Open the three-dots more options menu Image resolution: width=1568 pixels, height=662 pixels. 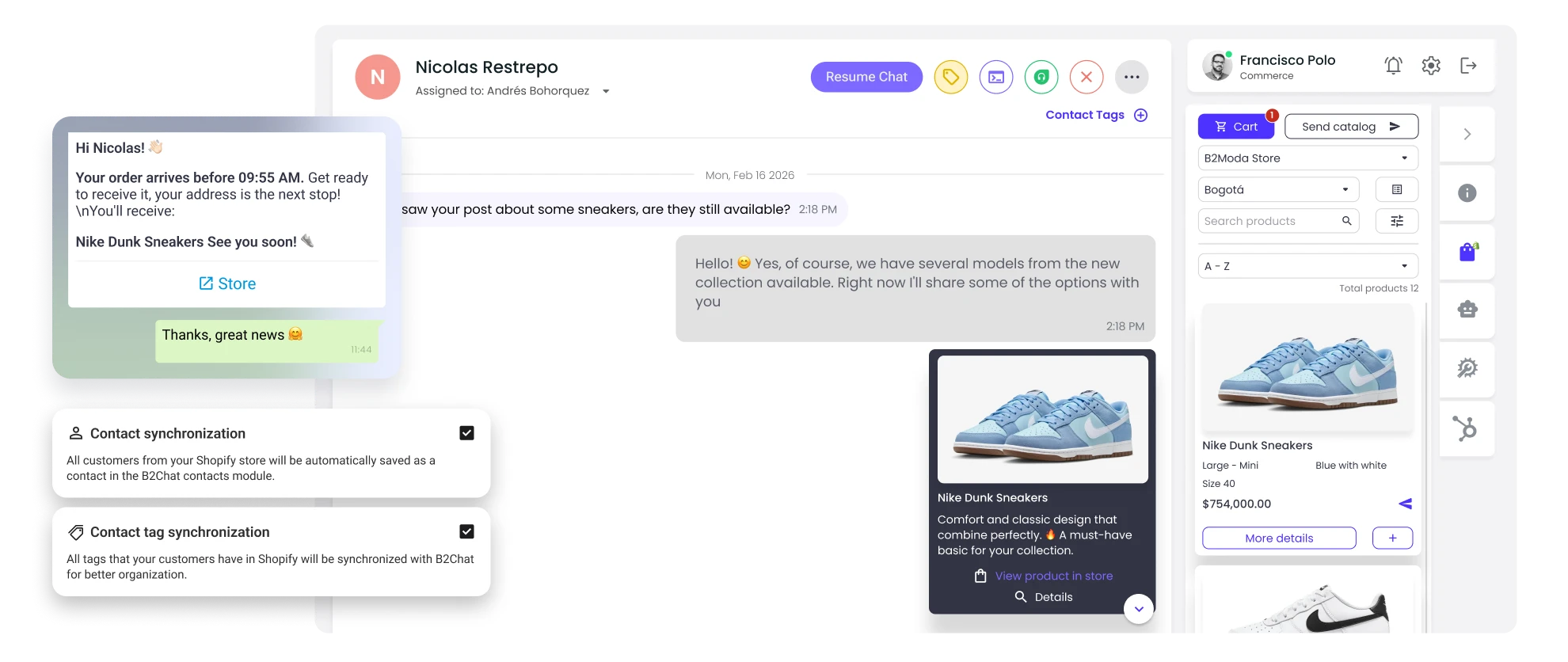coord(1132,77)
